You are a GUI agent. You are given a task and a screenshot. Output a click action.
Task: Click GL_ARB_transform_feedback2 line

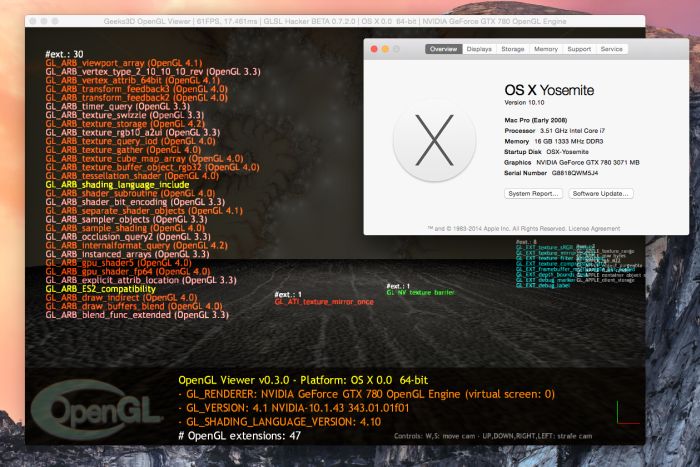tap(137, 98)
